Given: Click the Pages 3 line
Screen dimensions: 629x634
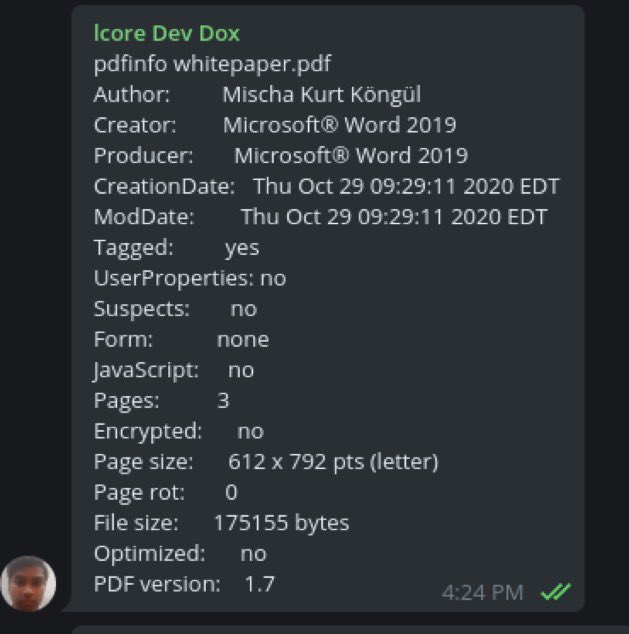Looking at the screenshot, I should [161, 401].
